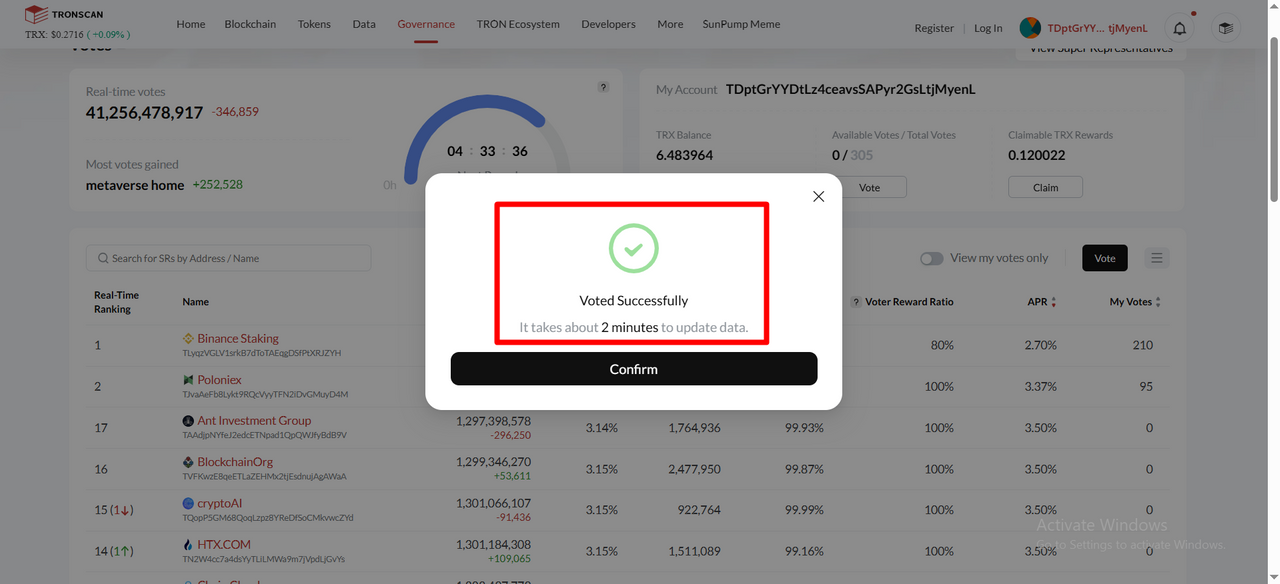Confirm the Voted Successfully dialog

(x=634, y=369)
